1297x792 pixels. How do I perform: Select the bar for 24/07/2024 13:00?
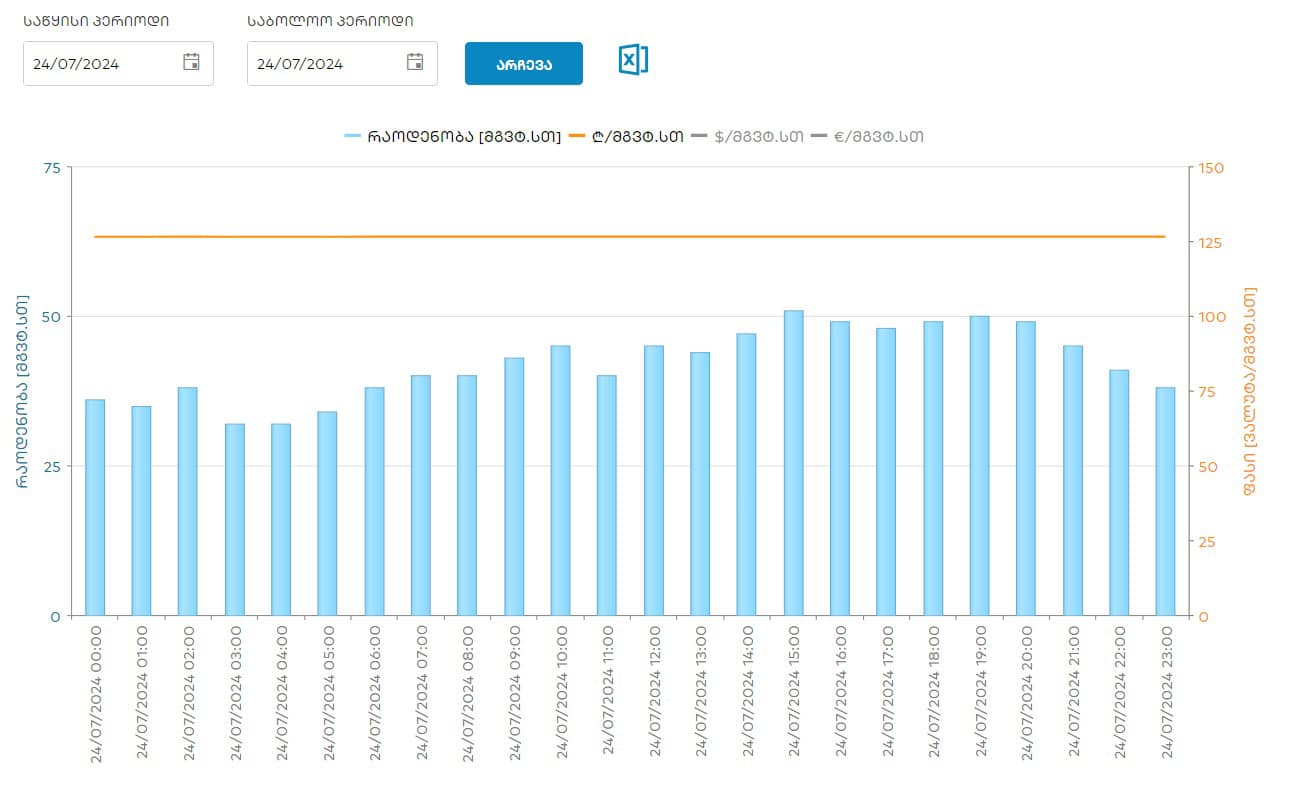(x=700, y=483)
